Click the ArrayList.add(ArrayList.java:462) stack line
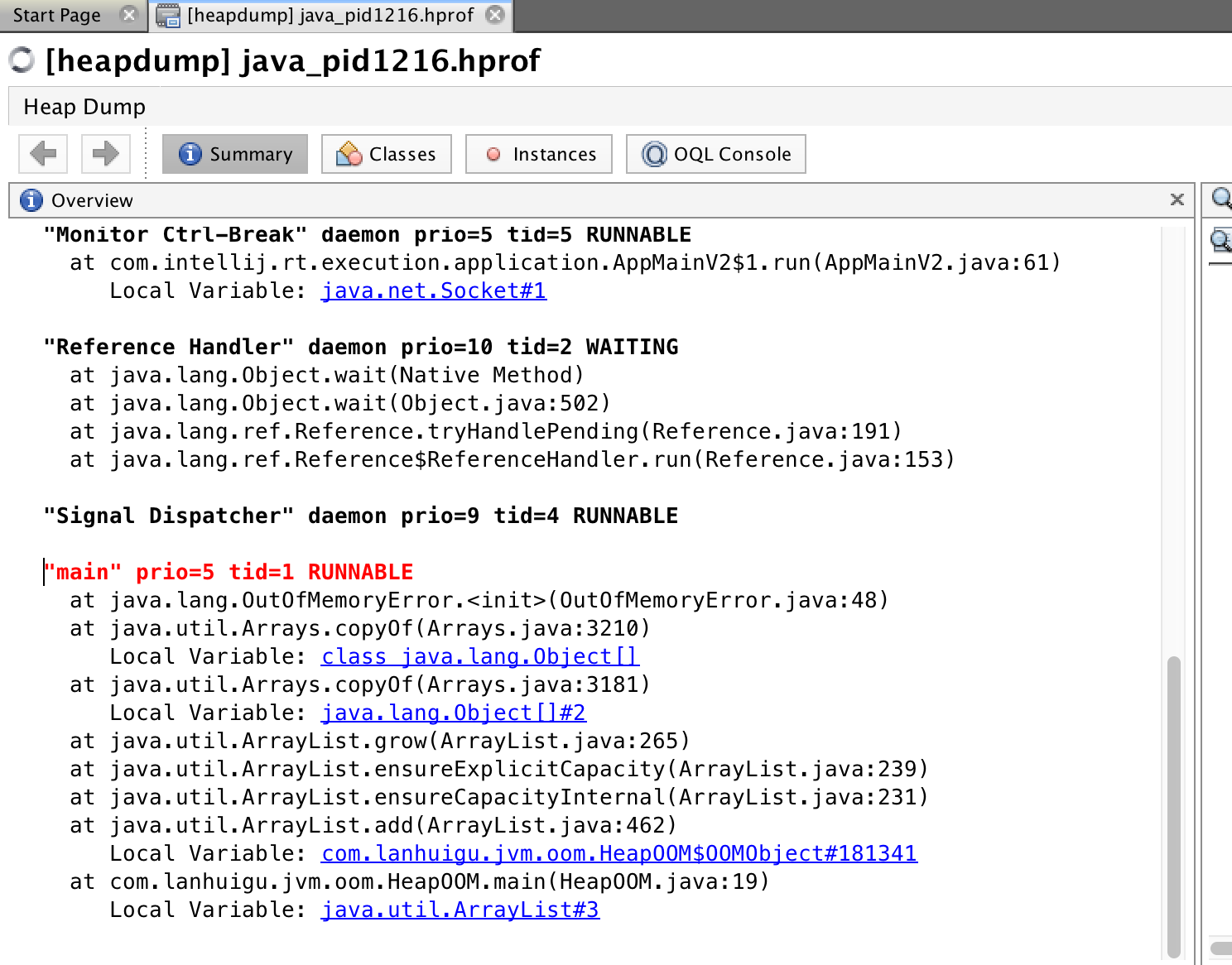 (373, 825)
